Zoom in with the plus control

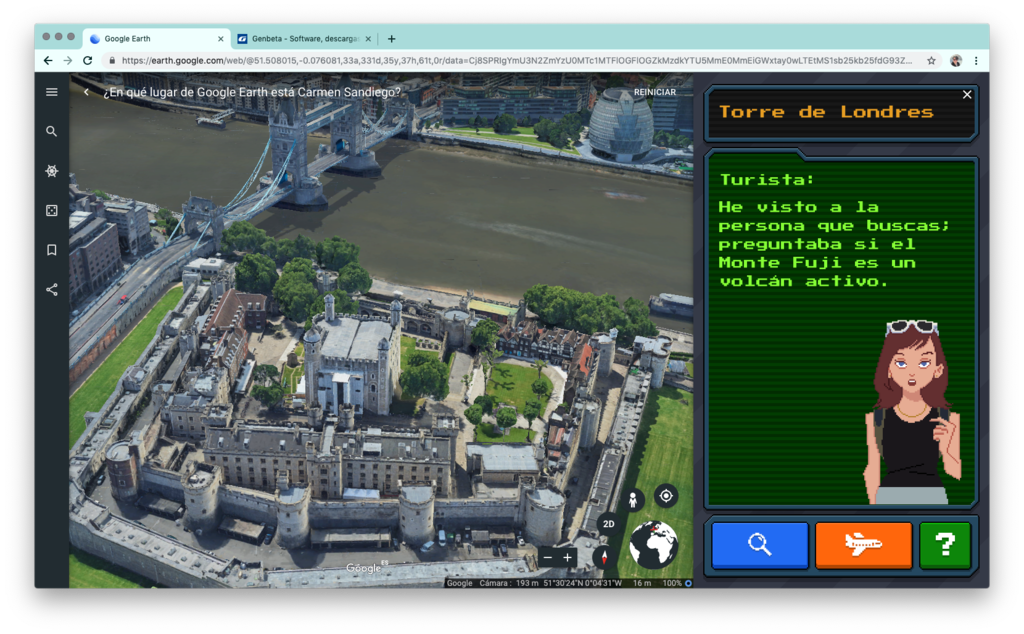[567, 558]
